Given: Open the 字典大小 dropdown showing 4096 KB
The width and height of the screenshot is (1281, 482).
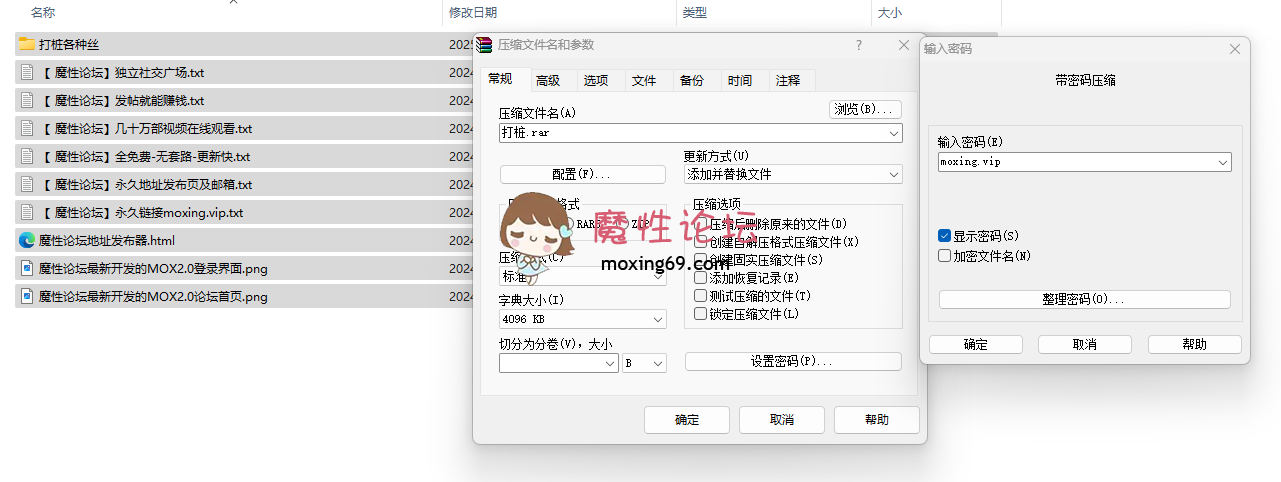Looking at the screenshot, I should (x=658, y=320).
